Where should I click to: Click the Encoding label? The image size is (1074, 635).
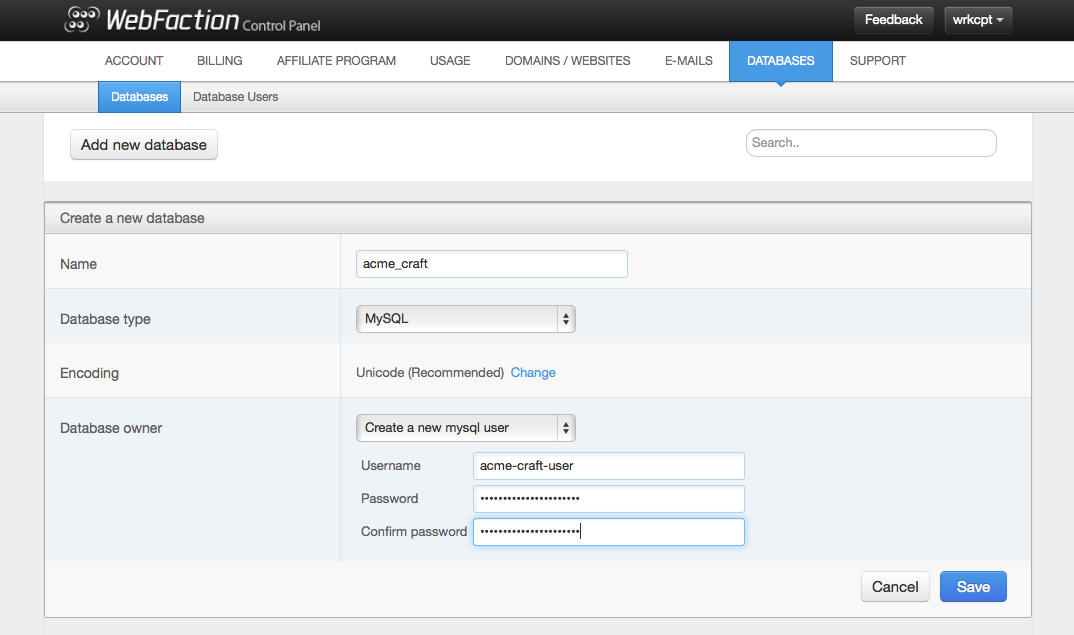[x=89, y=373]
